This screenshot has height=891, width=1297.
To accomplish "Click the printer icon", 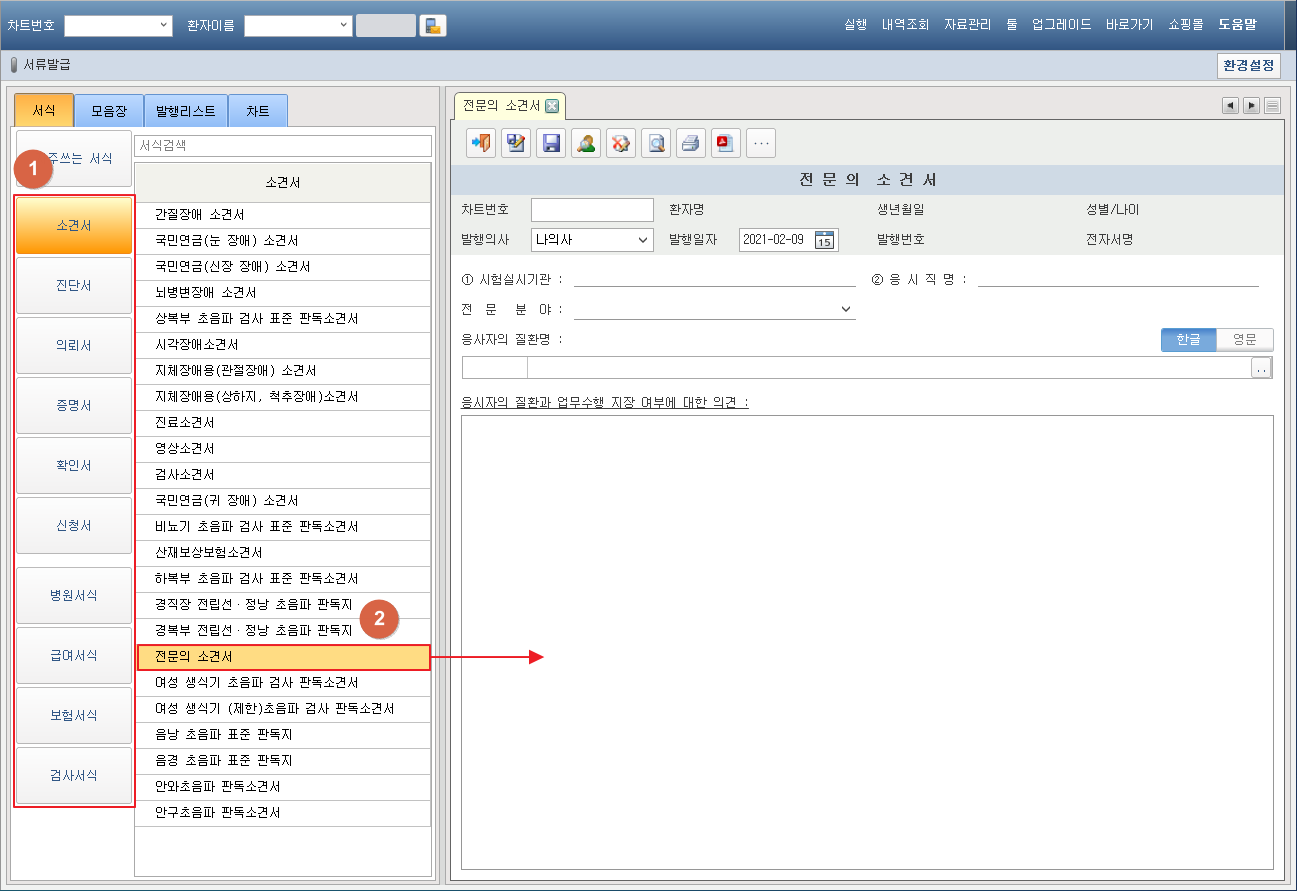I will coord(691,143).
